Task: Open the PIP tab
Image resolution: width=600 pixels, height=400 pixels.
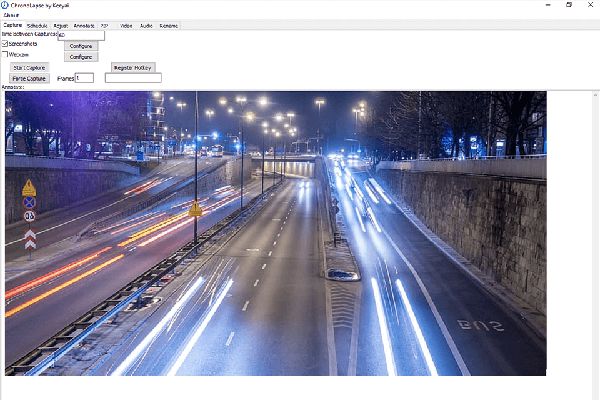Action: click(x=104, y=26)
